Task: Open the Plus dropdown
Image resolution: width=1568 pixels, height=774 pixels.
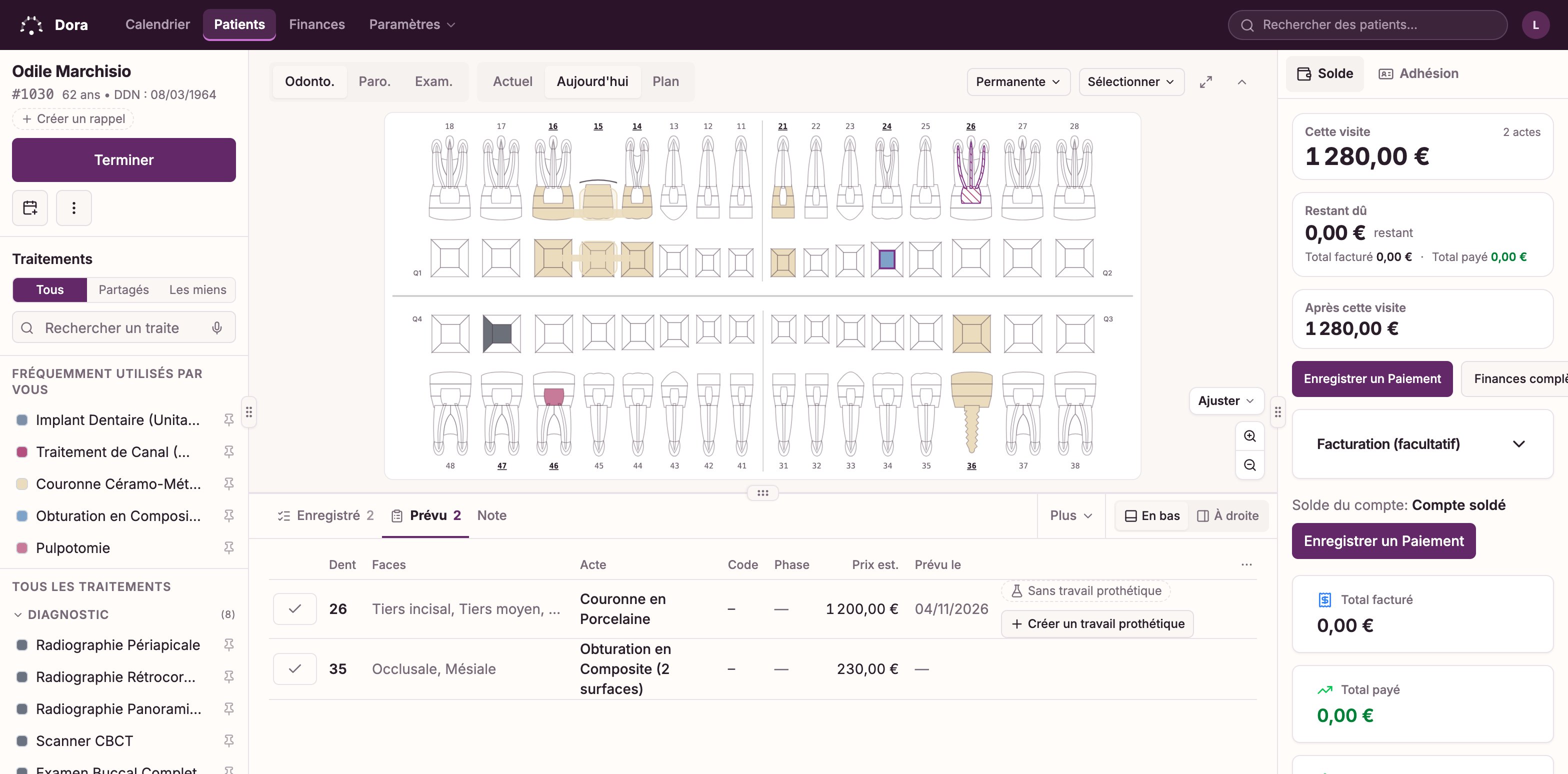Action: (x=1070, y=516)
